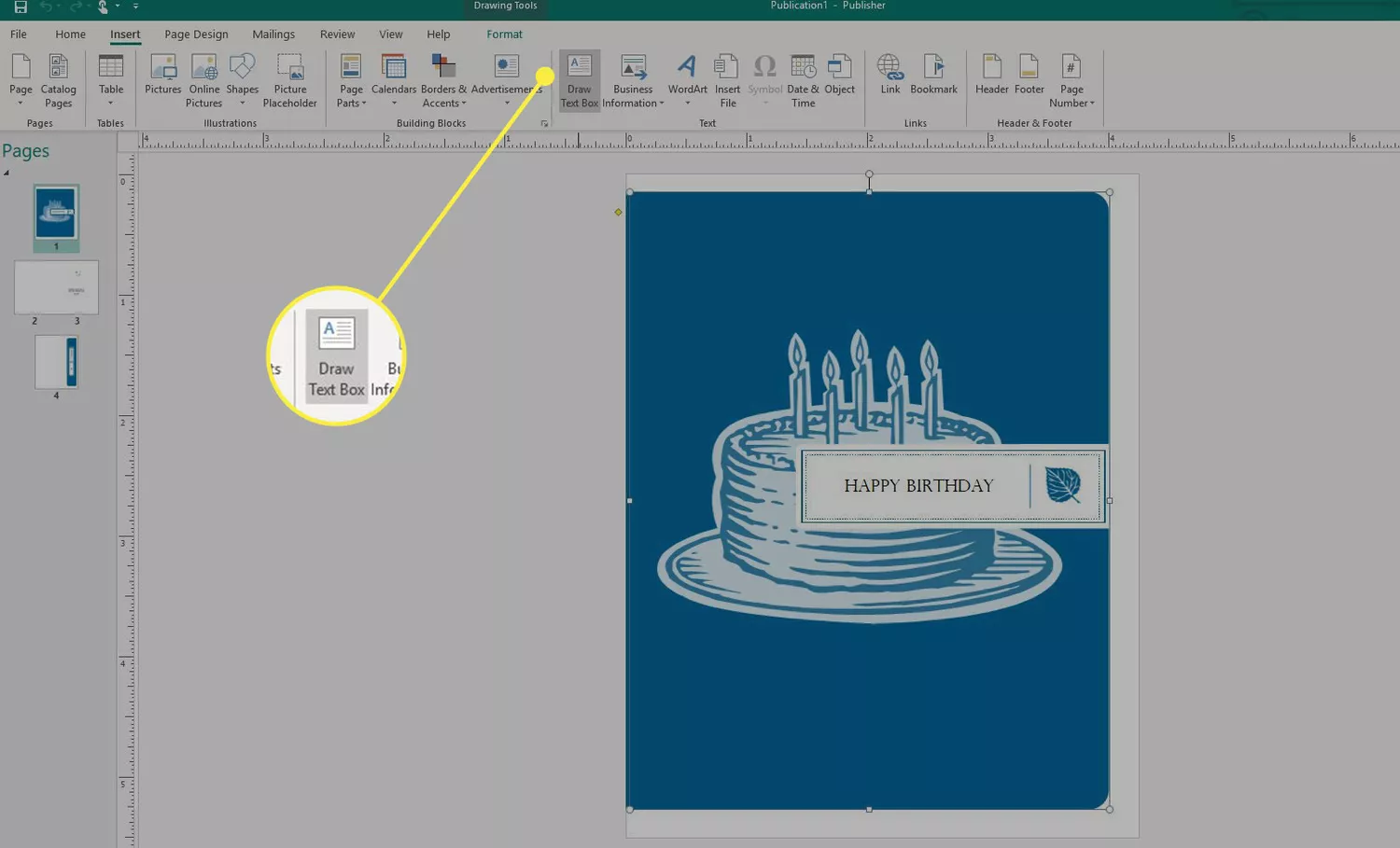
Task: Click the Undo arrow icon
Action: point(46,7)
